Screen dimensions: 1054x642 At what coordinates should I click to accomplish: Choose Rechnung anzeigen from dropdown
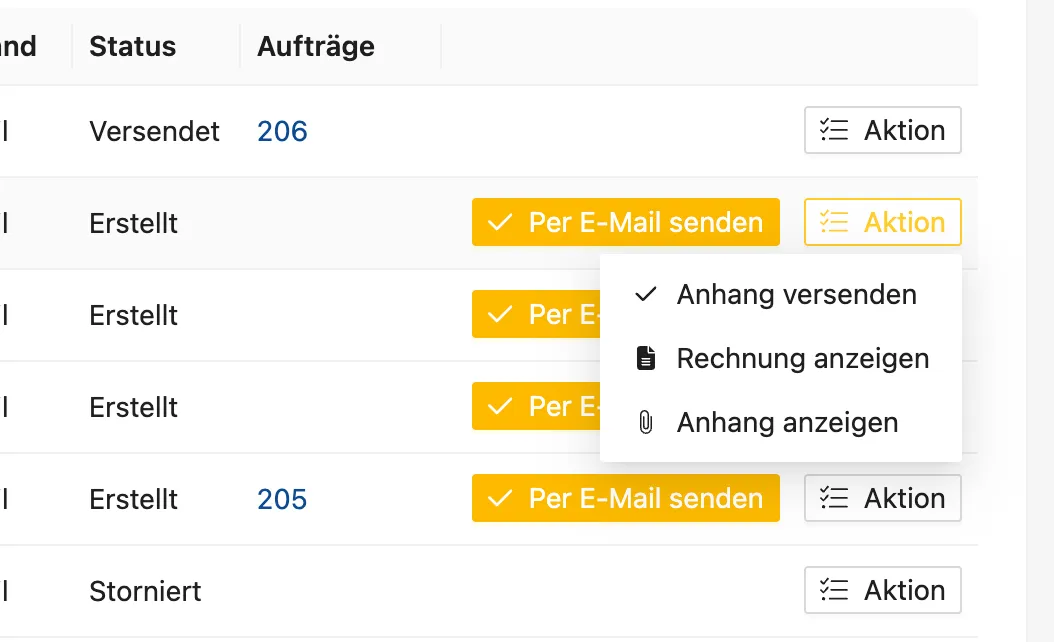(x=780, y=358)
